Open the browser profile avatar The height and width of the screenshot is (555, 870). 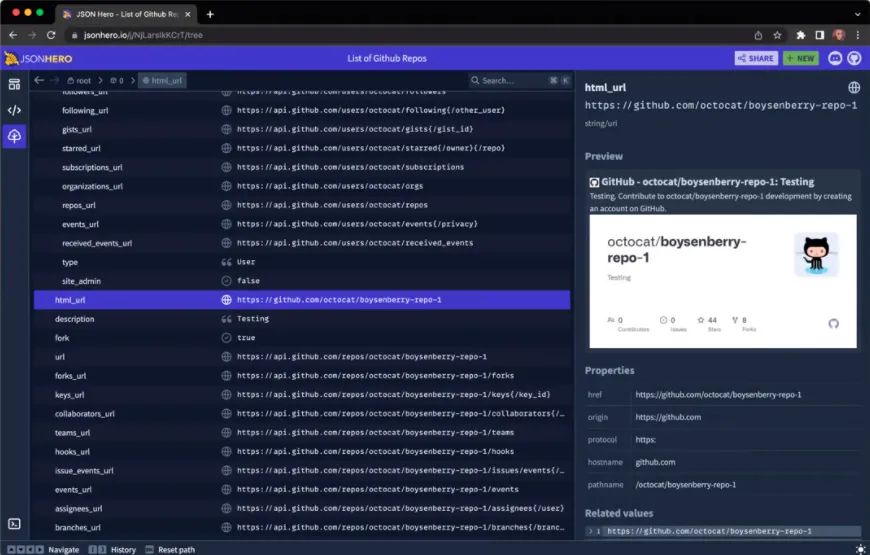point(839,35)
